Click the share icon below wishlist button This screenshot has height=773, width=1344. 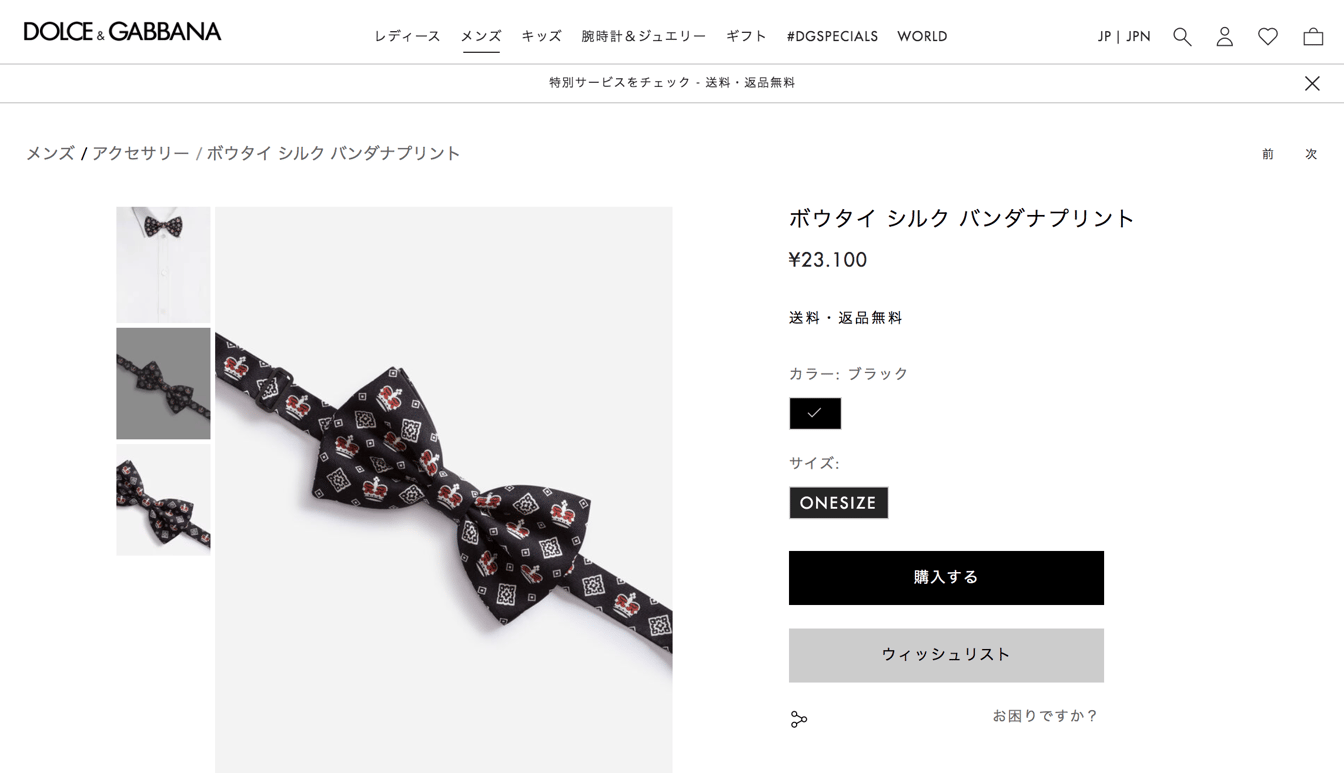(799, 719)
